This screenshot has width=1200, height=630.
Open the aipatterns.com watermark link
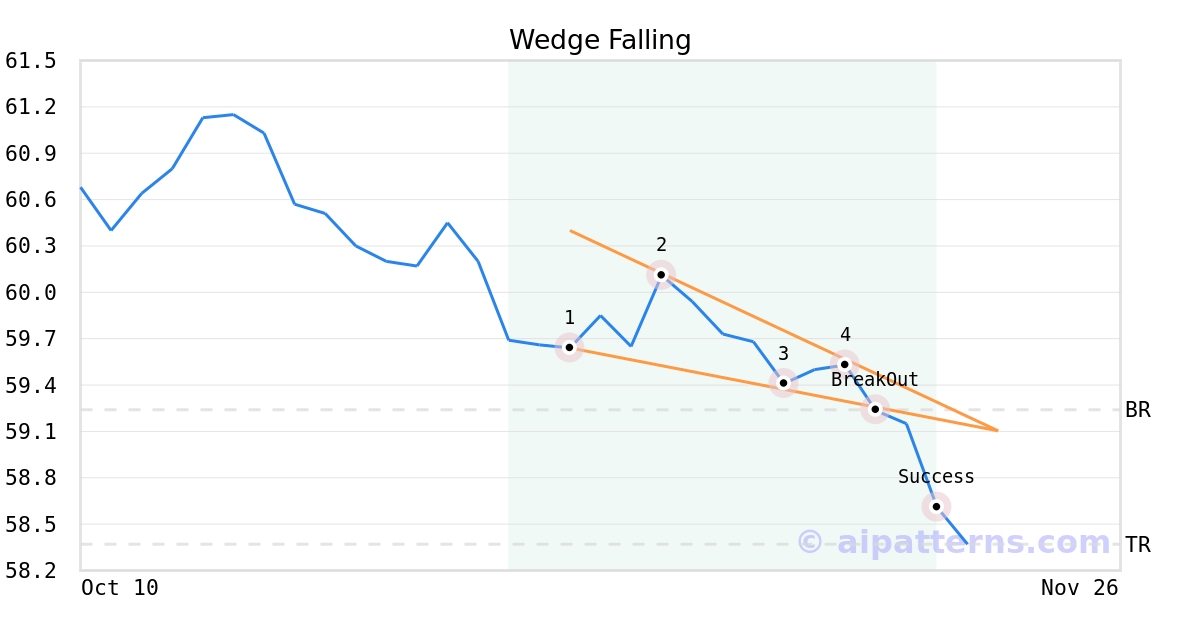tap(954, 542)
